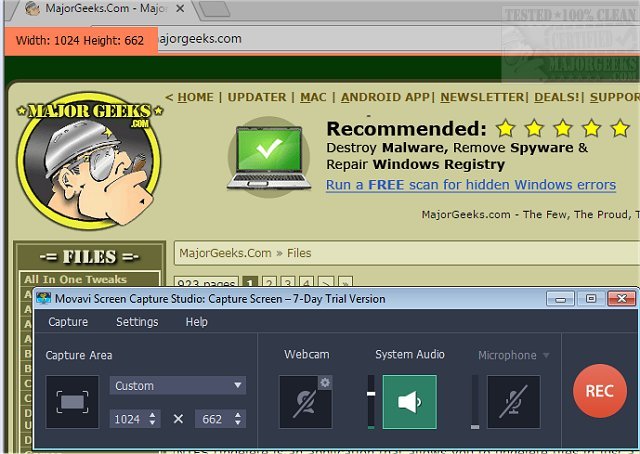Open All In One Tweaks category
This screenshot has height=454, width=640.
76,279
